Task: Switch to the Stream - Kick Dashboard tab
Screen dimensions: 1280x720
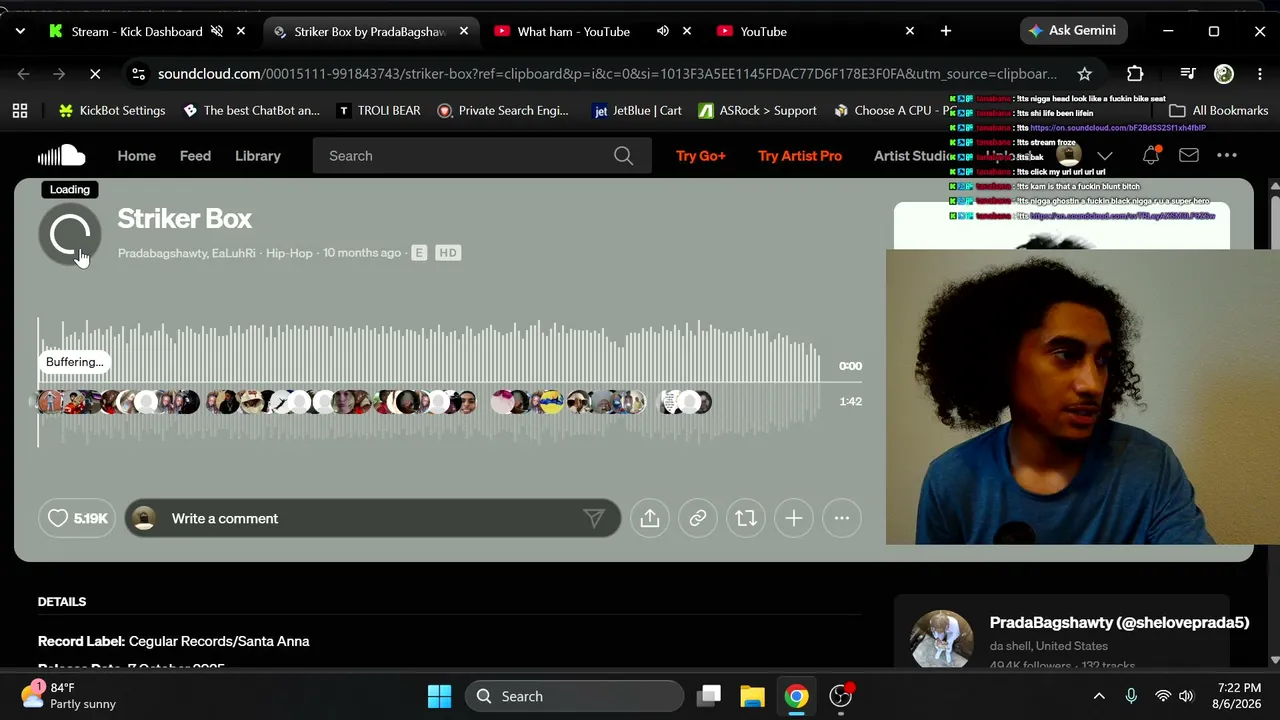Action: 137,32
